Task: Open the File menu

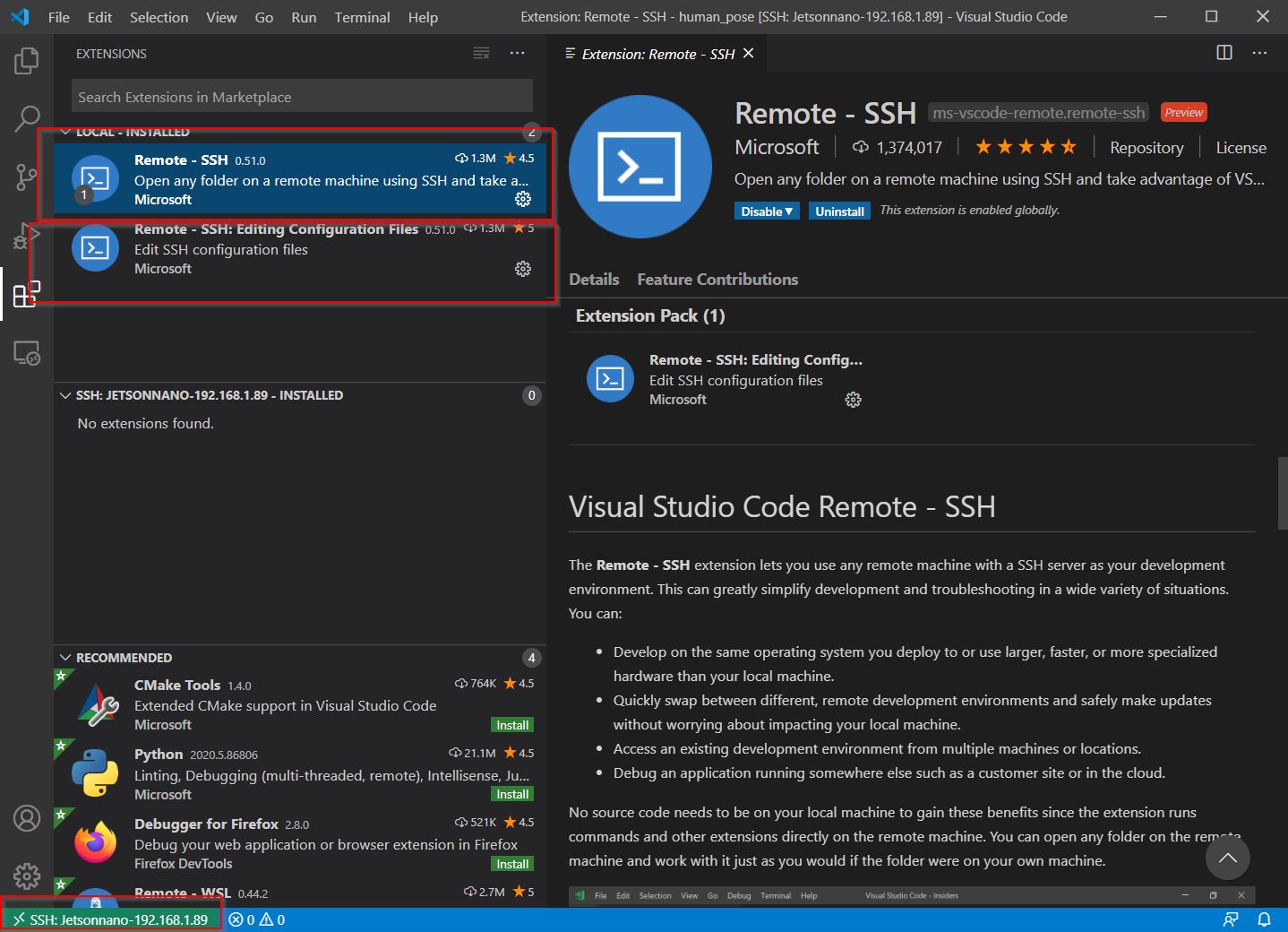Action: pyautogui.click(x=59, y=17)
